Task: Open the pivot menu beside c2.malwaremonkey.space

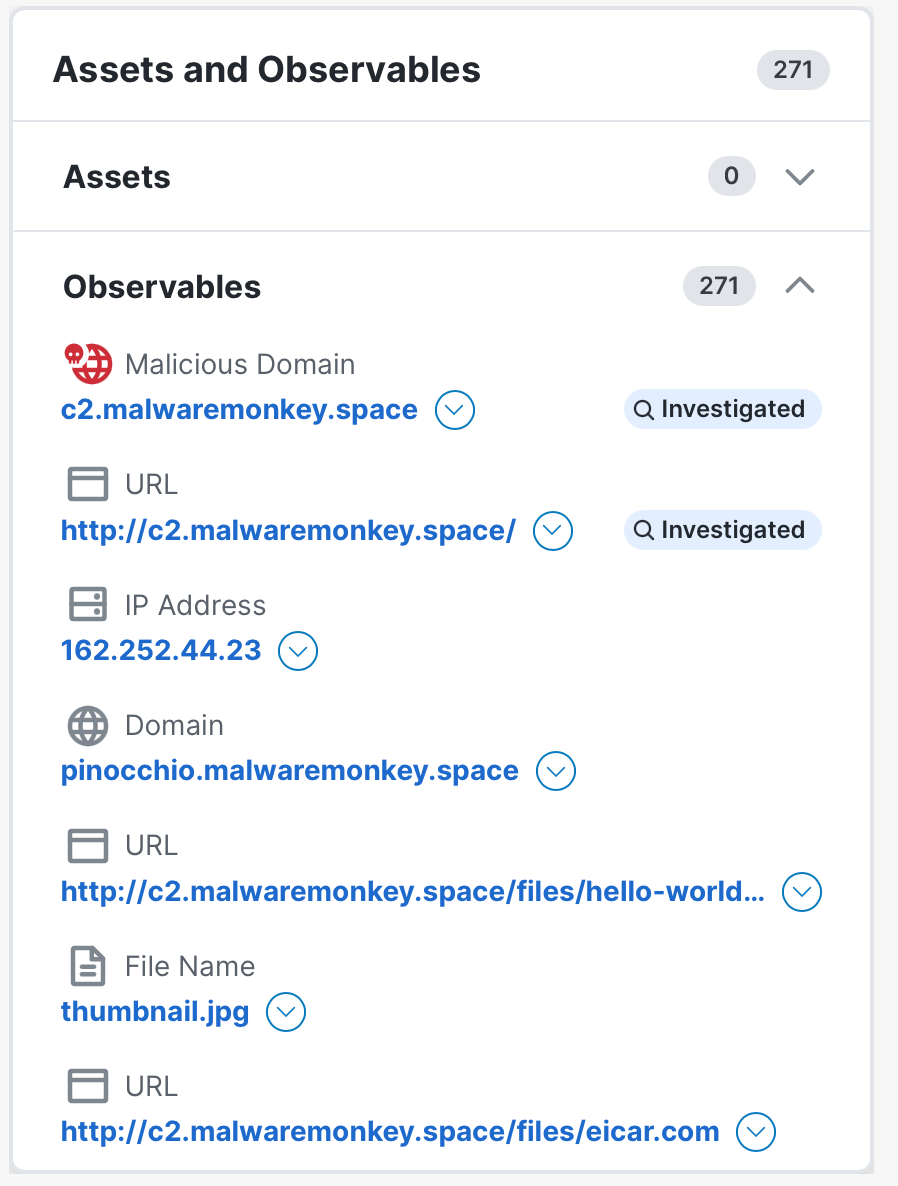Action: [455, 410]
